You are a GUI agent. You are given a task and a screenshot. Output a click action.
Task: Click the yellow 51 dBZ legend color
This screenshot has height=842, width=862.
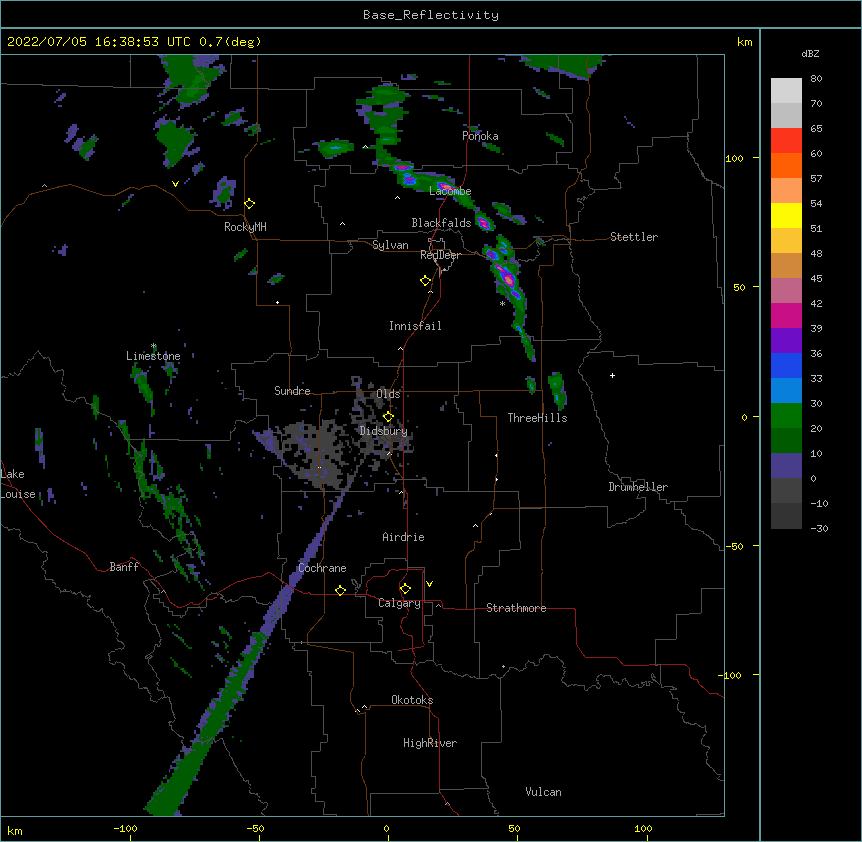786,215
